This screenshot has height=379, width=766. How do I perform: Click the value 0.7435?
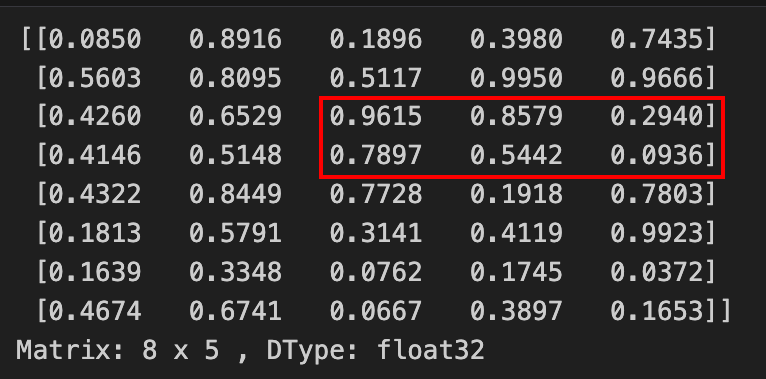(656, 39)
